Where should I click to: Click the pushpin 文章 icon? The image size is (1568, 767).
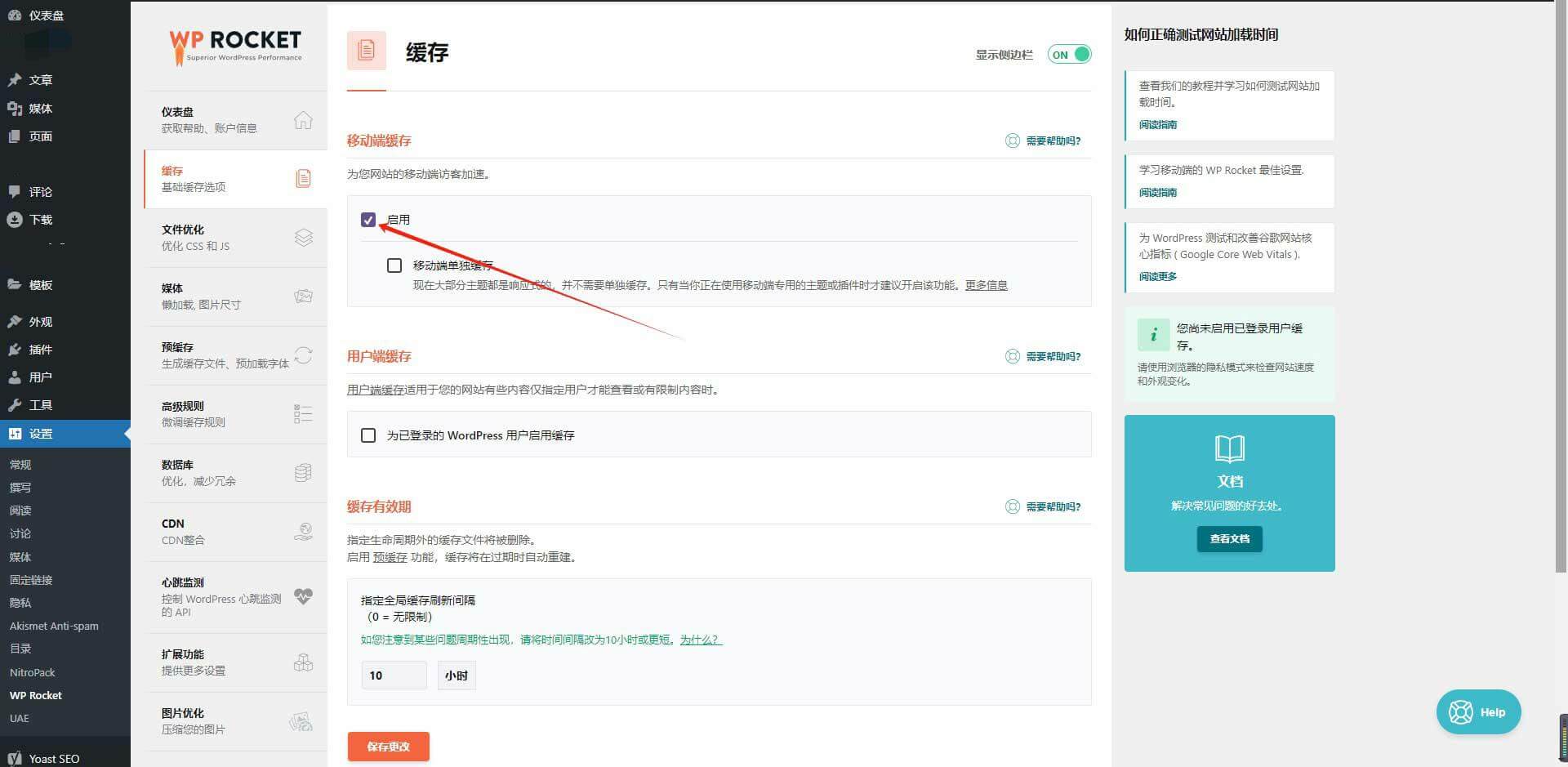pos(15,80)
